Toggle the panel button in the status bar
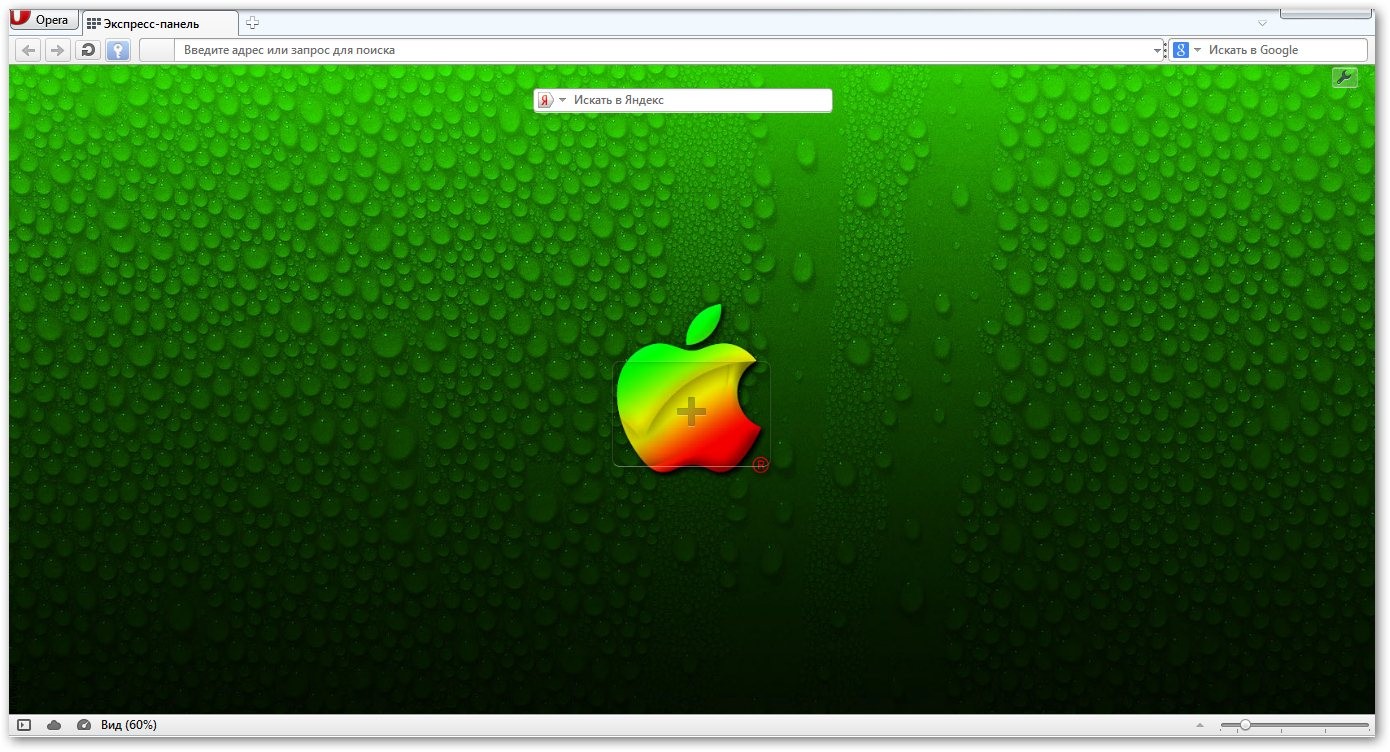 coord(25,725)
